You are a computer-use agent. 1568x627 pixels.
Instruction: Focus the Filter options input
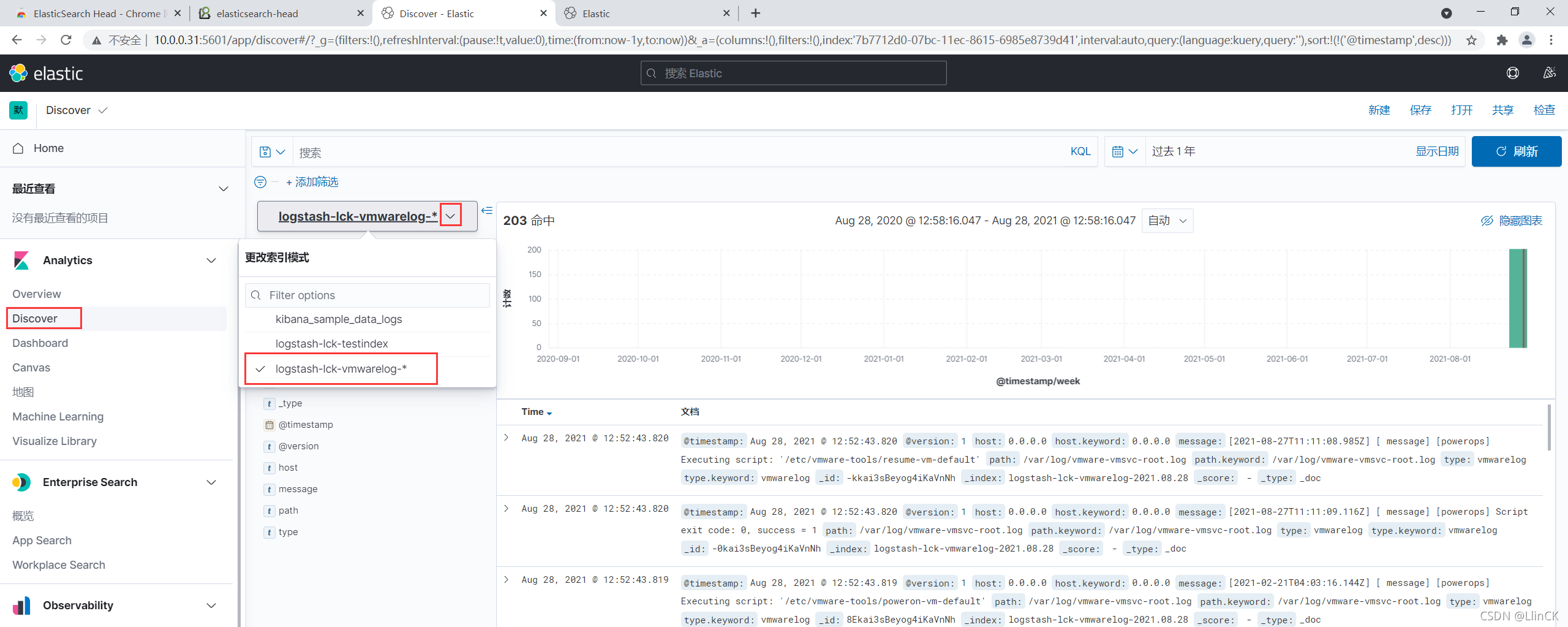[x=367, y=295]
